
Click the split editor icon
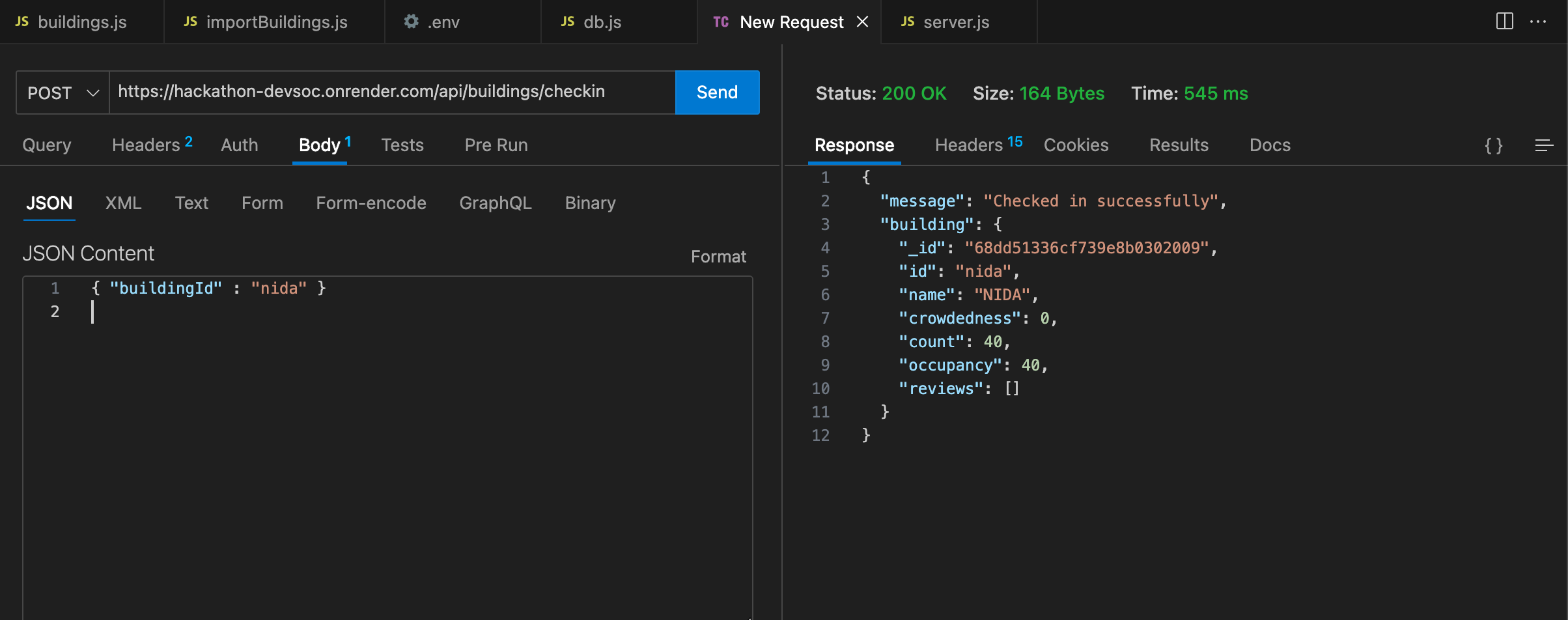pos(1505,21)
